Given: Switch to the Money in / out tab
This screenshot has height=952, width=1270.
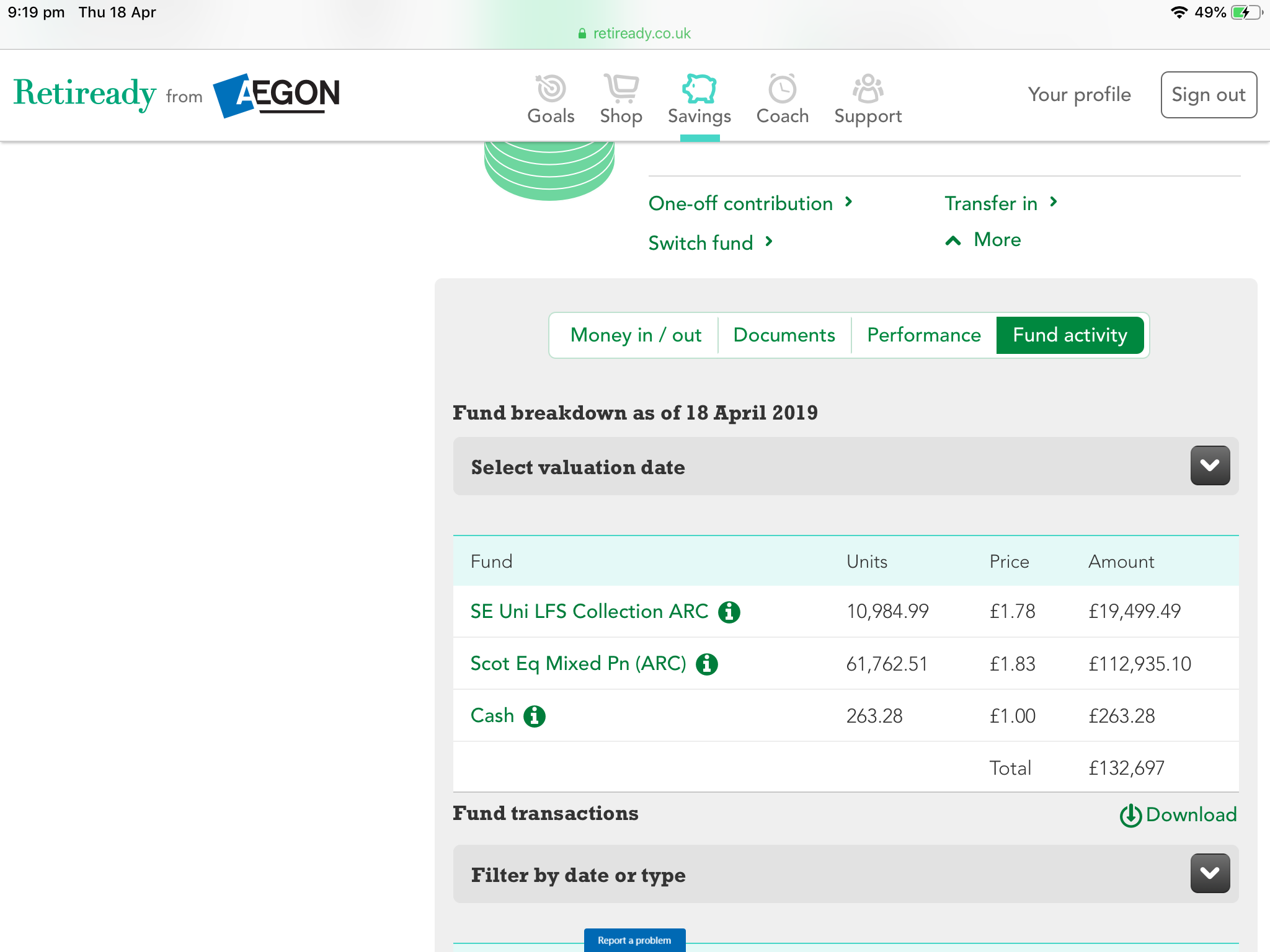Looking at the screenshot, I should 636,335.
